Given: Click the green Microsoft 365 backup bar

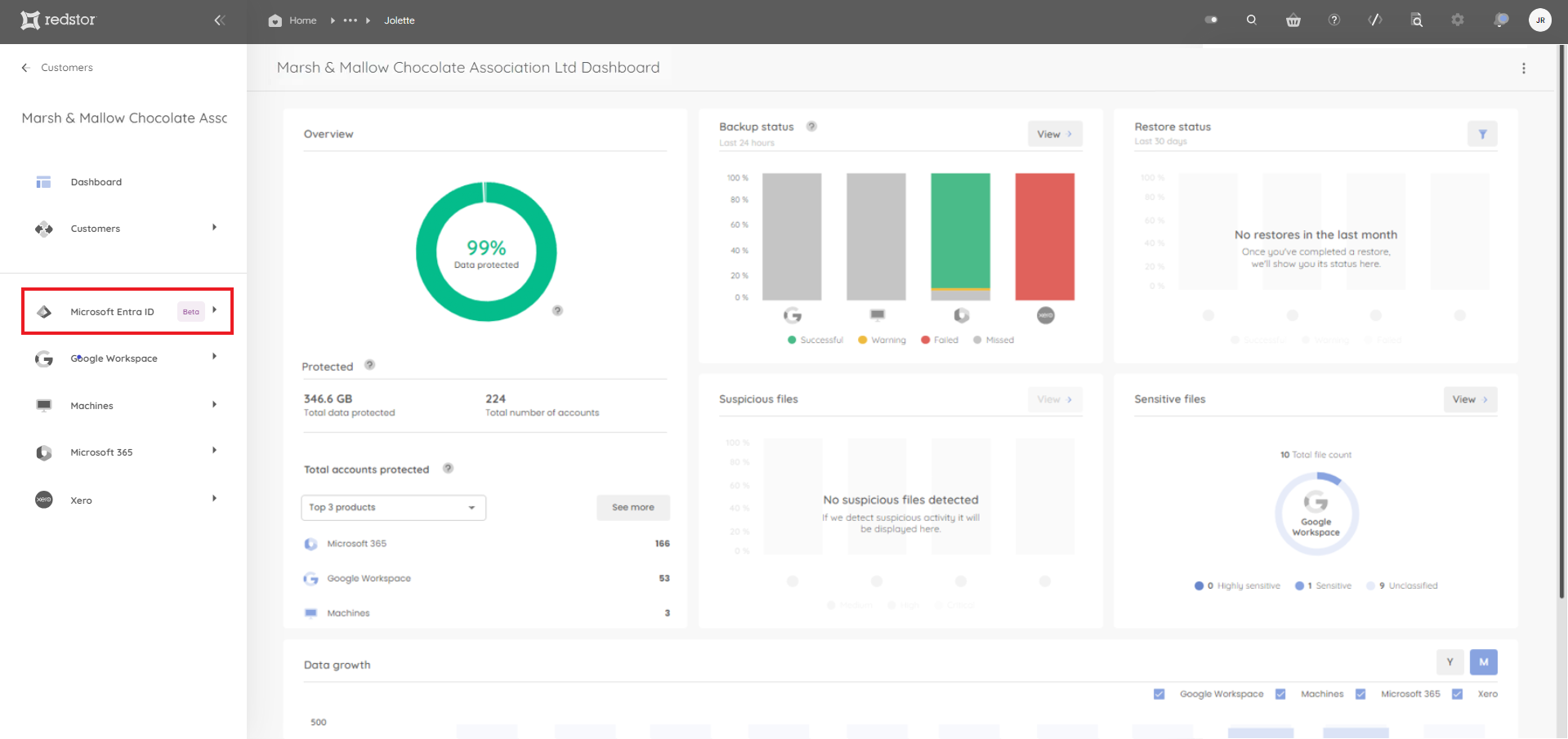Looking at the screenshot, I should coord(961,230).
